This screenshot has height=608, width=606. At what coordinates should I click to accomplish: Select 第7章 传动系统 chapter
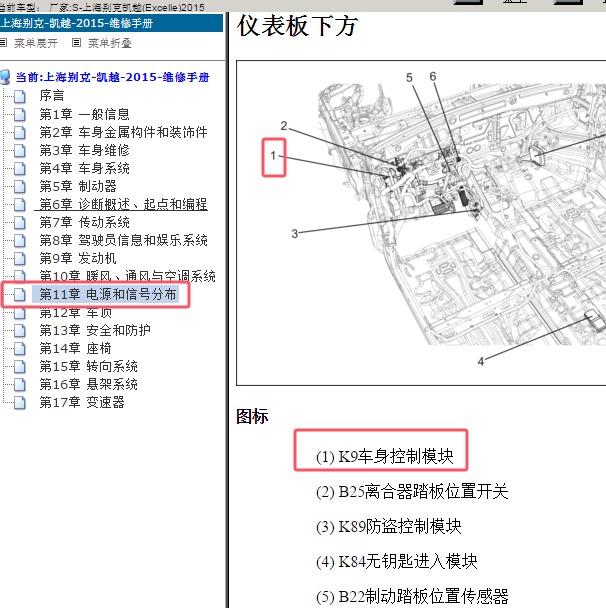(84, 222)
